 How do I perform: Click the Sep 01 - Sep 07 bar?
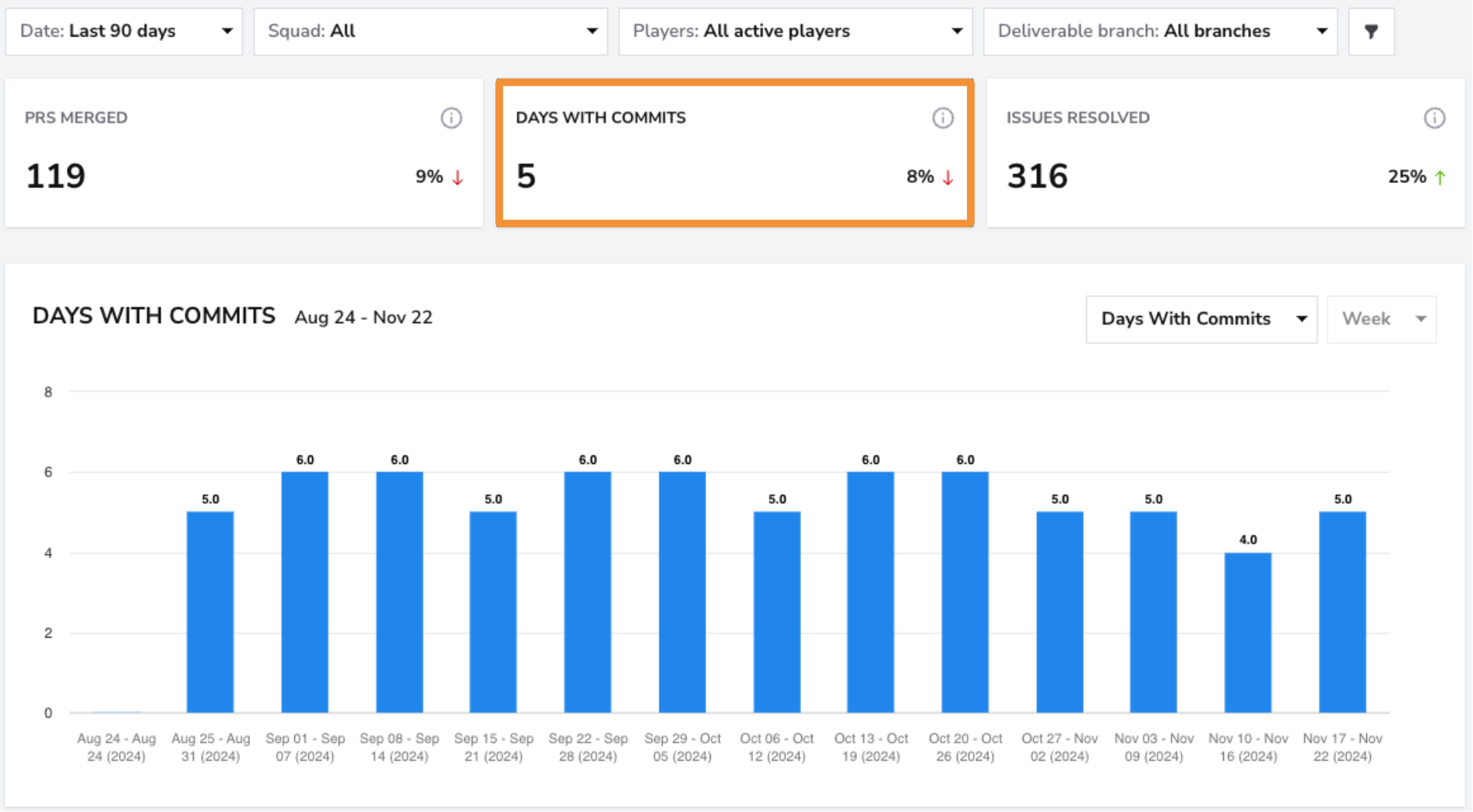click(x=304, y=592)
